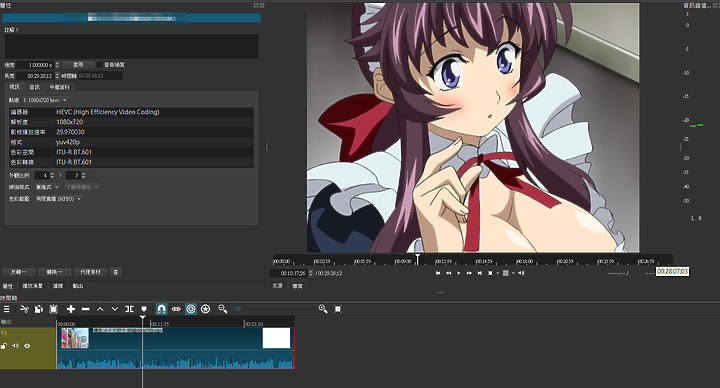Ripple delete with the minus icon
This screenshot has width=720, height=388.
coord(85,309)
